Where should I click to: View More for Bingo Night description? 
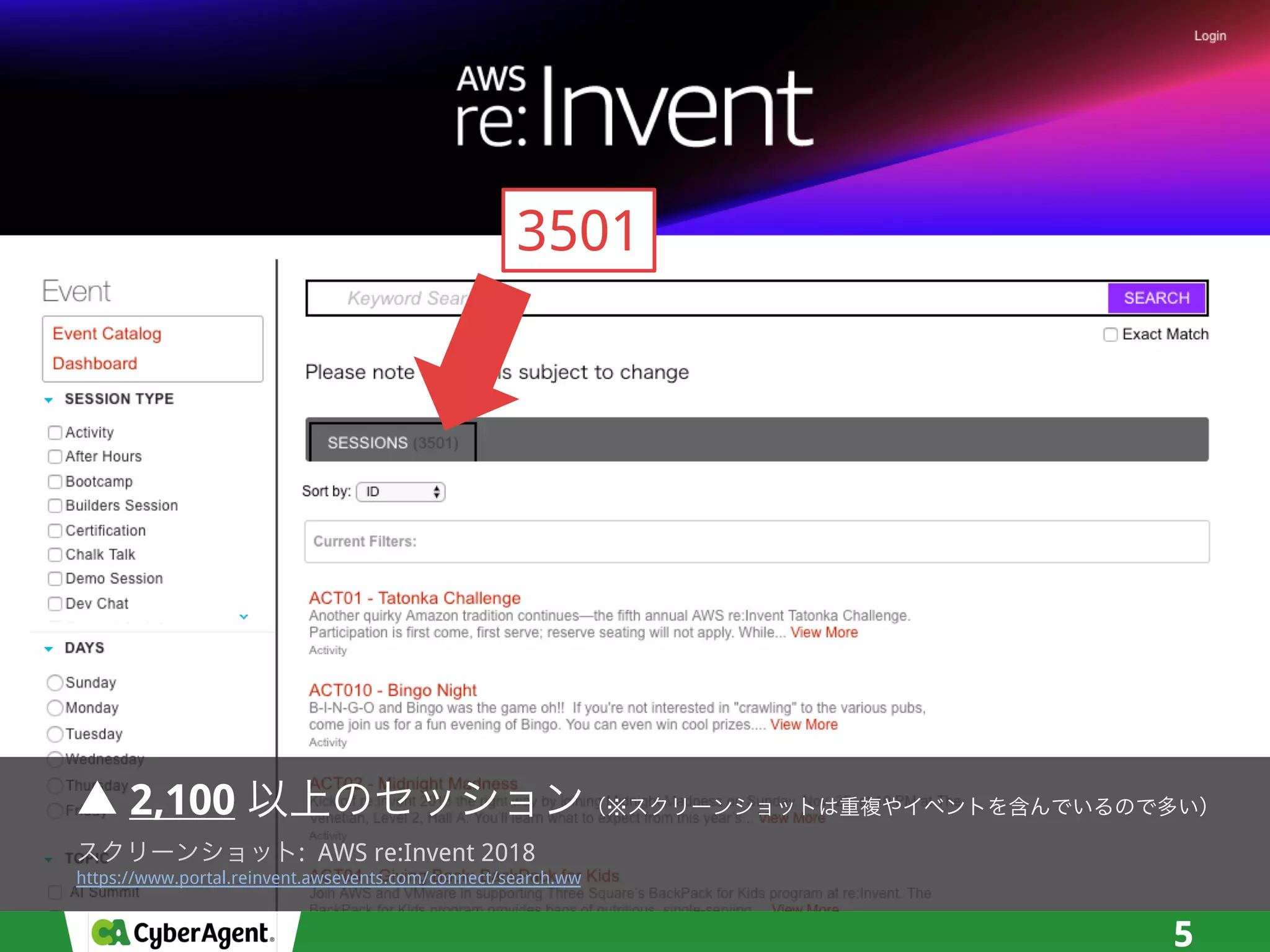804,725
